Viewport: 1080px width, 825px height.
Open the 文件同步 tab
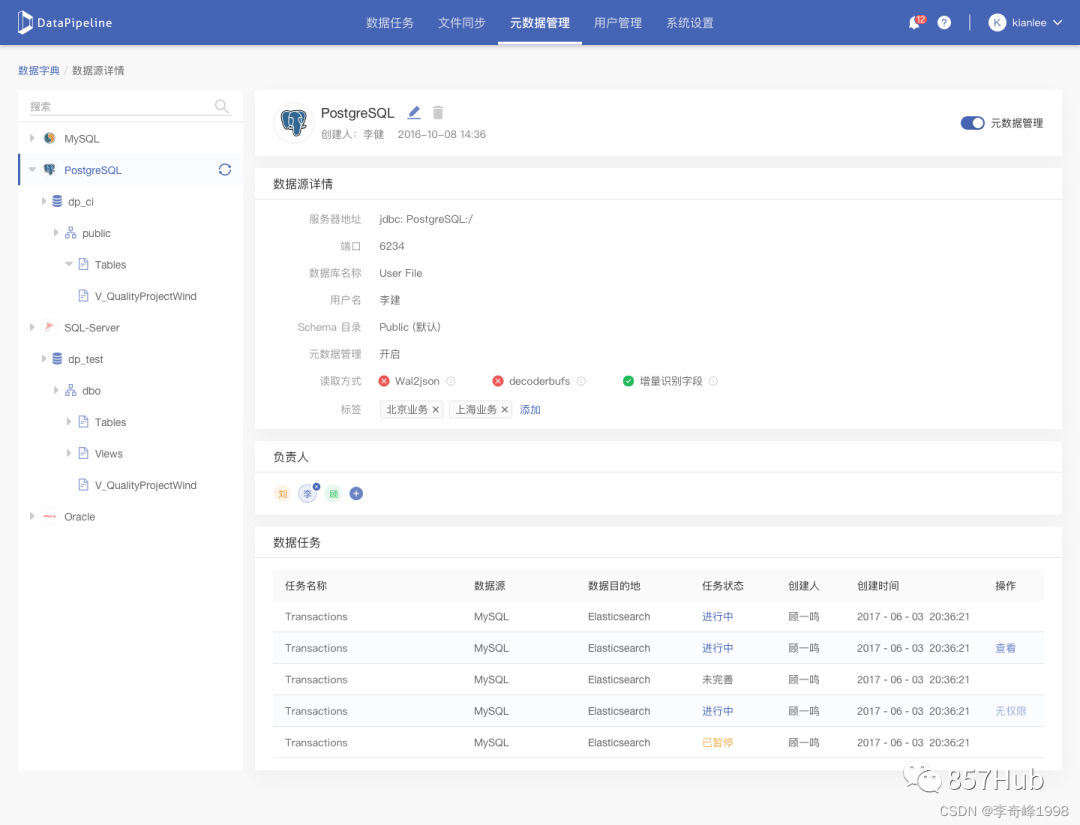point(461,23)
